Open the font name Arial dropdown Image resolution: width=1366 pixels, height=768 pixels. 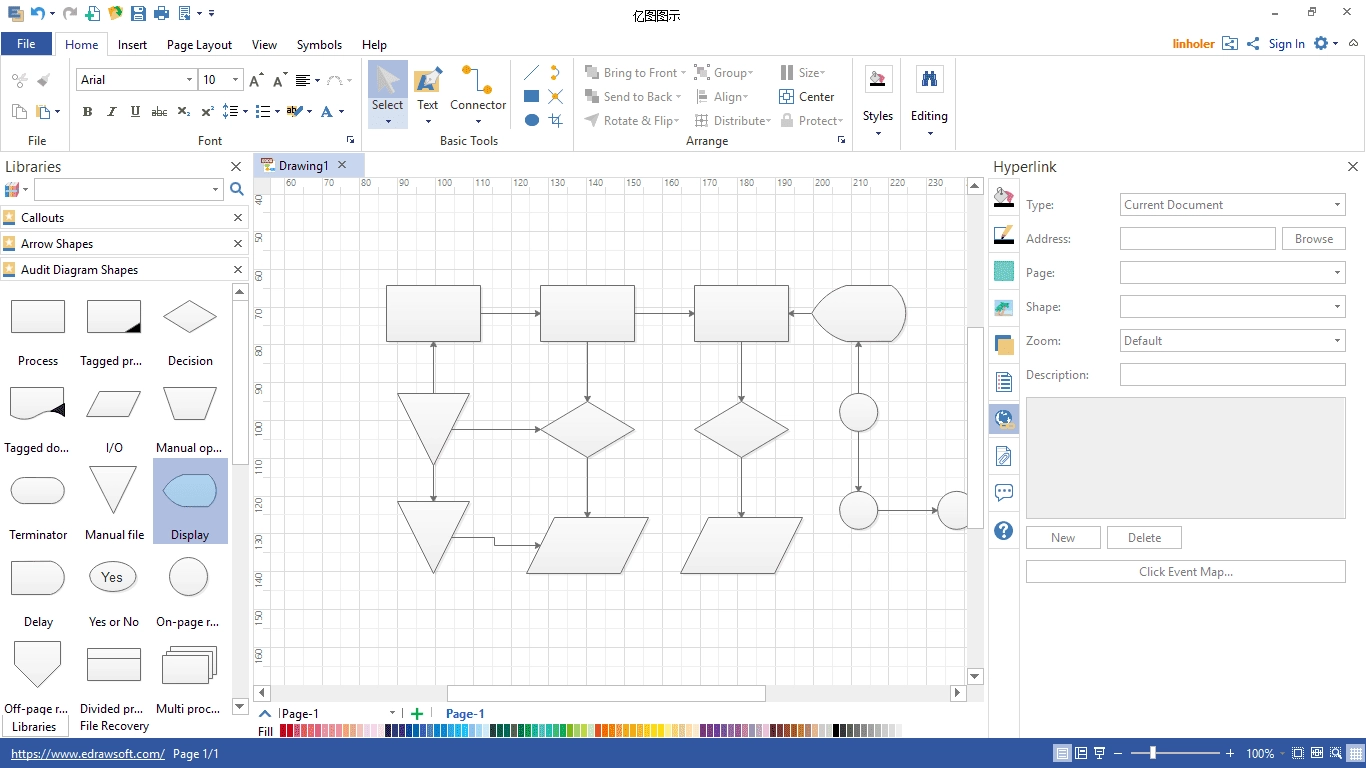click(x=189, y=80)
